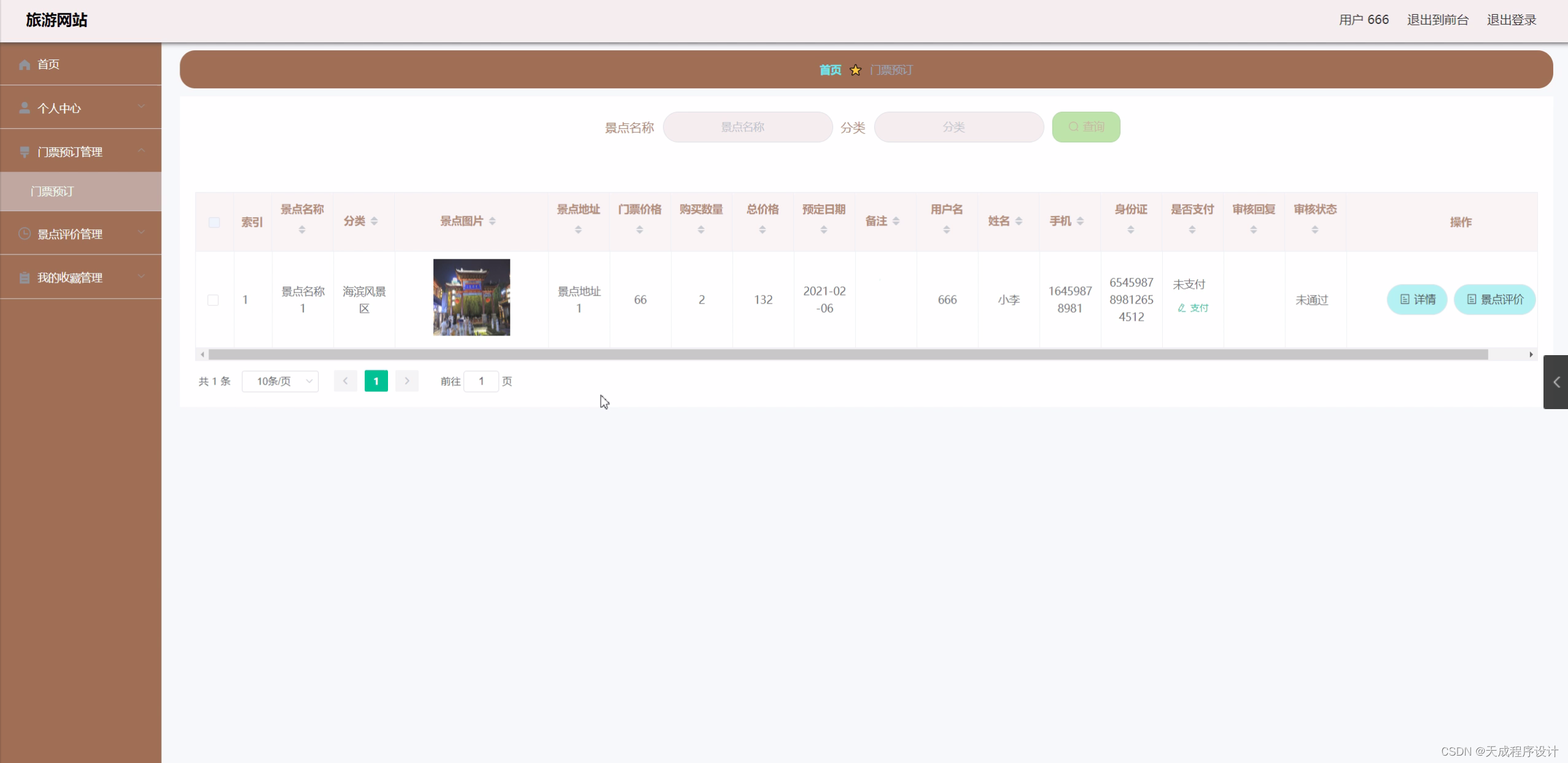This screenshot has width=1568, height=763.
Task: Click the sort arrows on 分类 column
Action: click(374, 221)
